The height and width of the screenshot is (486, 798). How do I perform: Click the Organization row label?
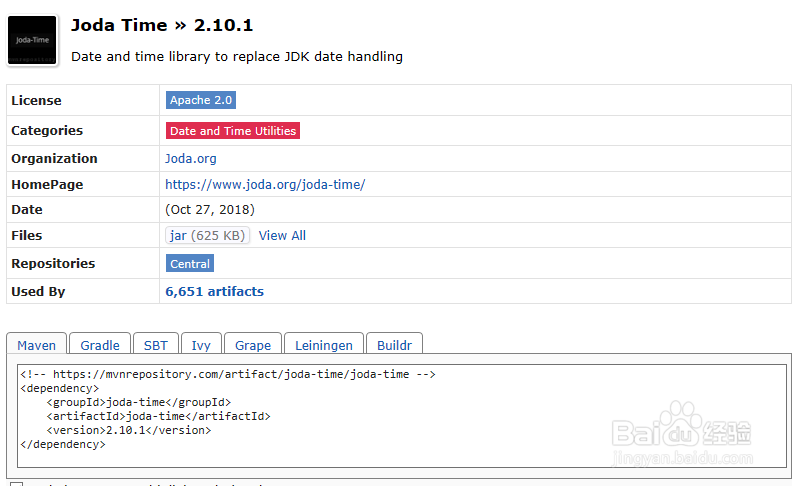tap(54, 159)
